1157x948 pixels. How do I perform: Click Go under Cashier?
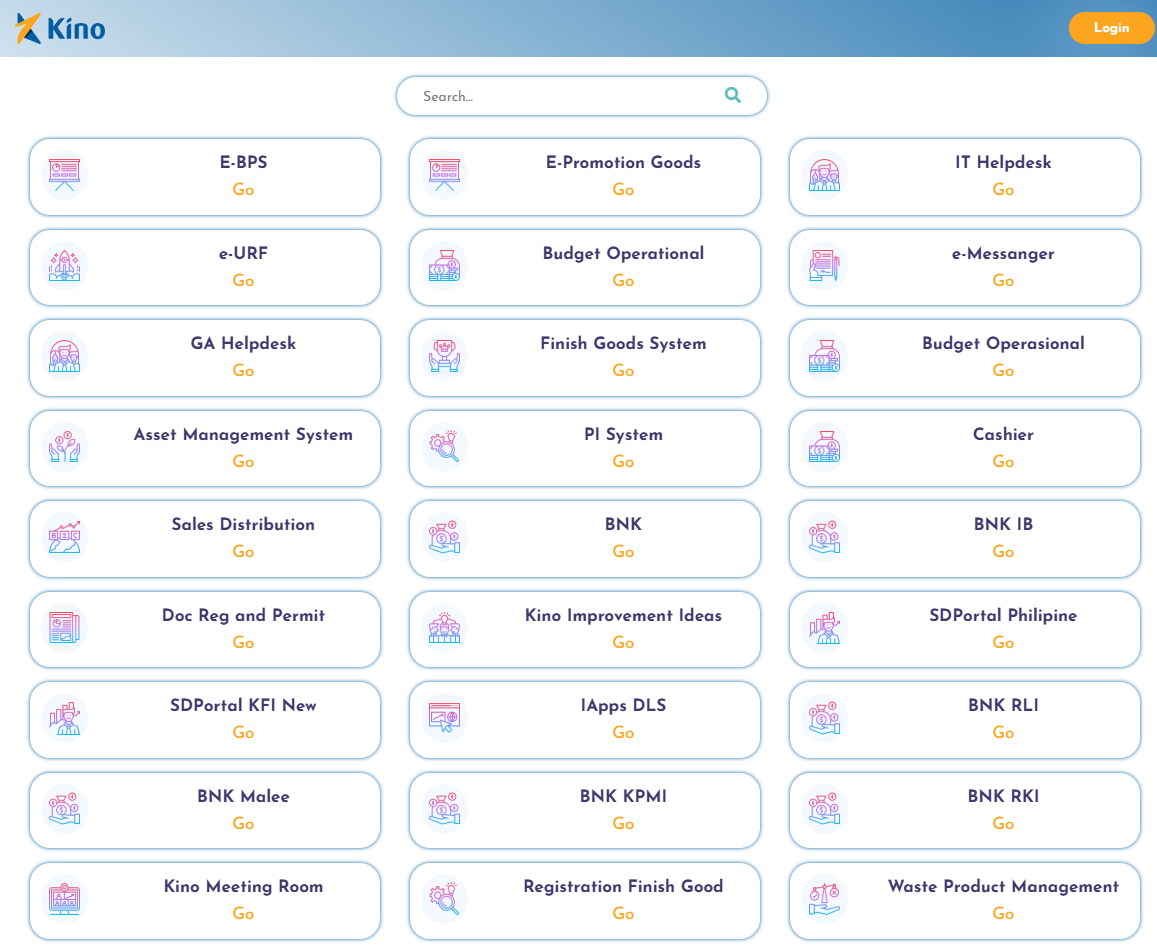1004,461
